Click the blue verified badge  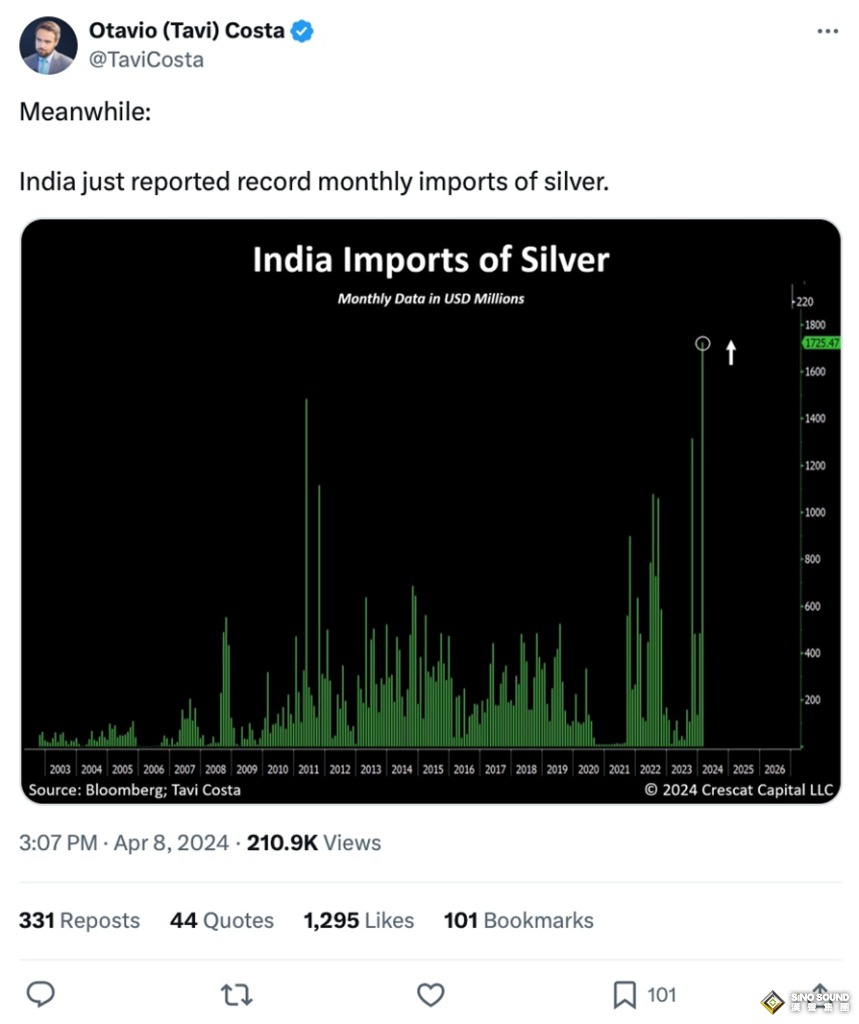pos(302,31)
